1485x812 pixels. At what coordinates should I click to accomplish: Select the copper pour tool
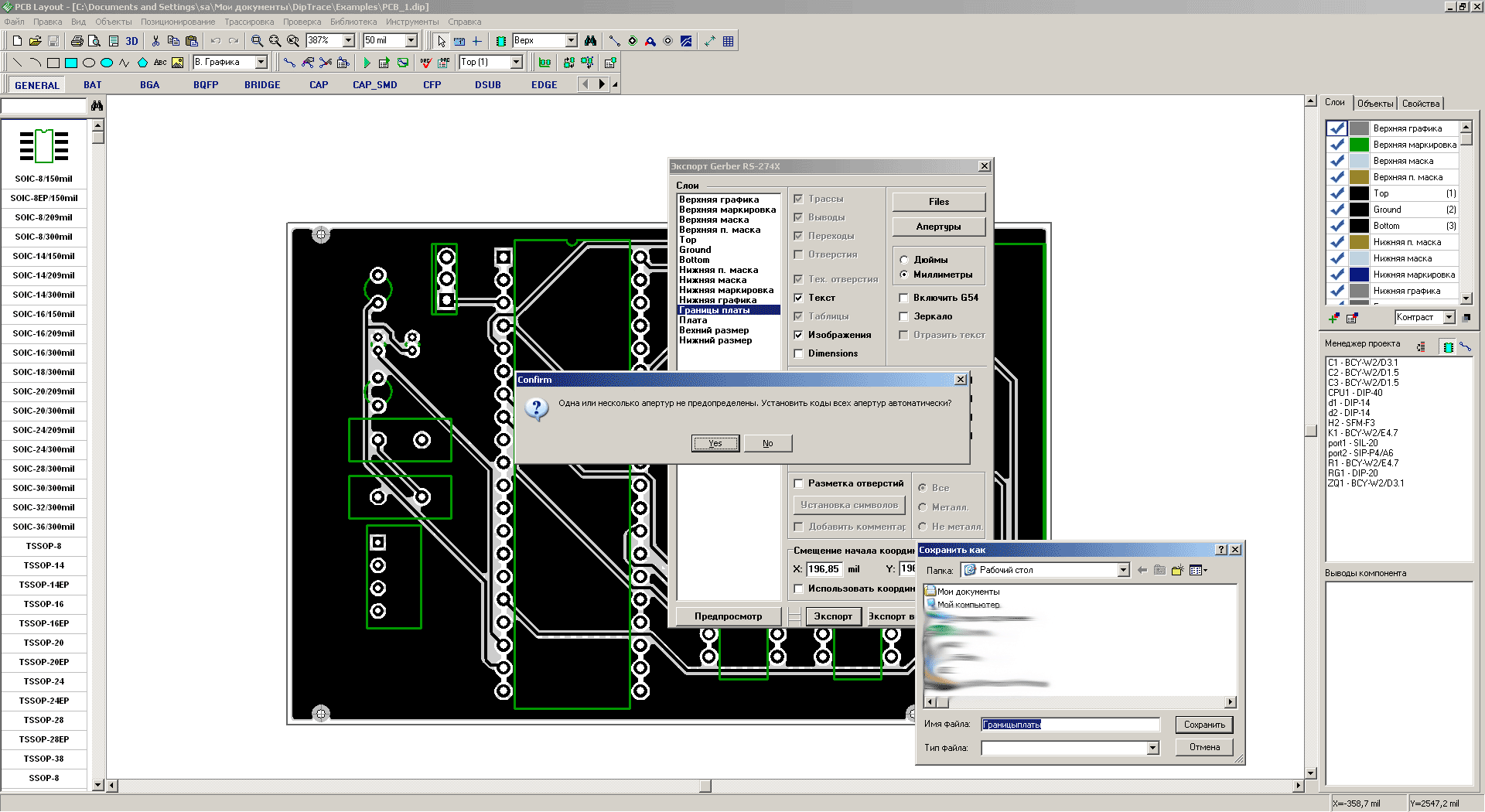point(686,41)
